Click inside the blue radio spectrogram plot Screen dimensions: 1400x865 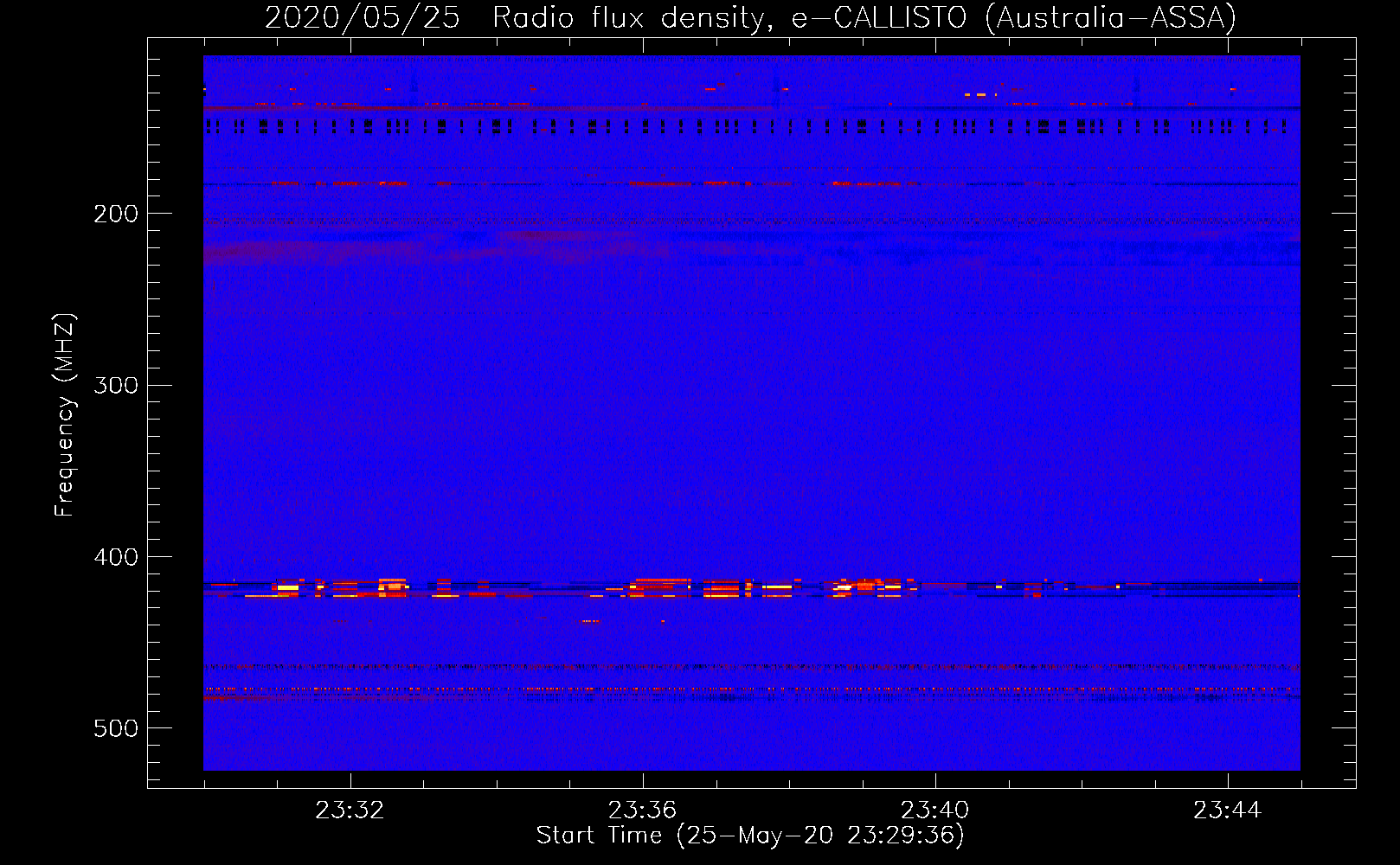coord(752,413)
